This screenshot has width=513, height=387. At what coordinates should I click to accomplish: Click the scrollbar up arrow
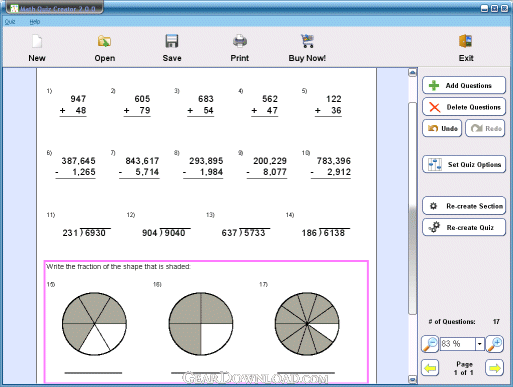click(412, 72)
